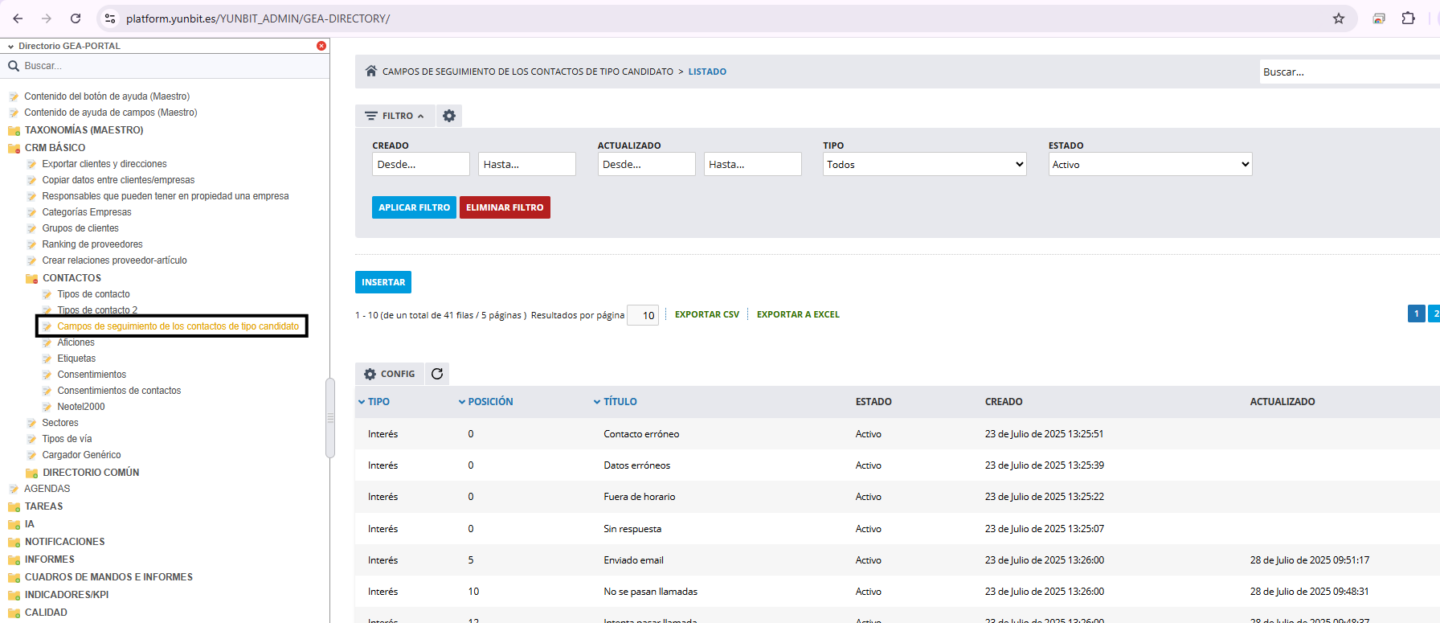The image size is (1440, 623).
Task: Reload the browser page
Action: 76,18
